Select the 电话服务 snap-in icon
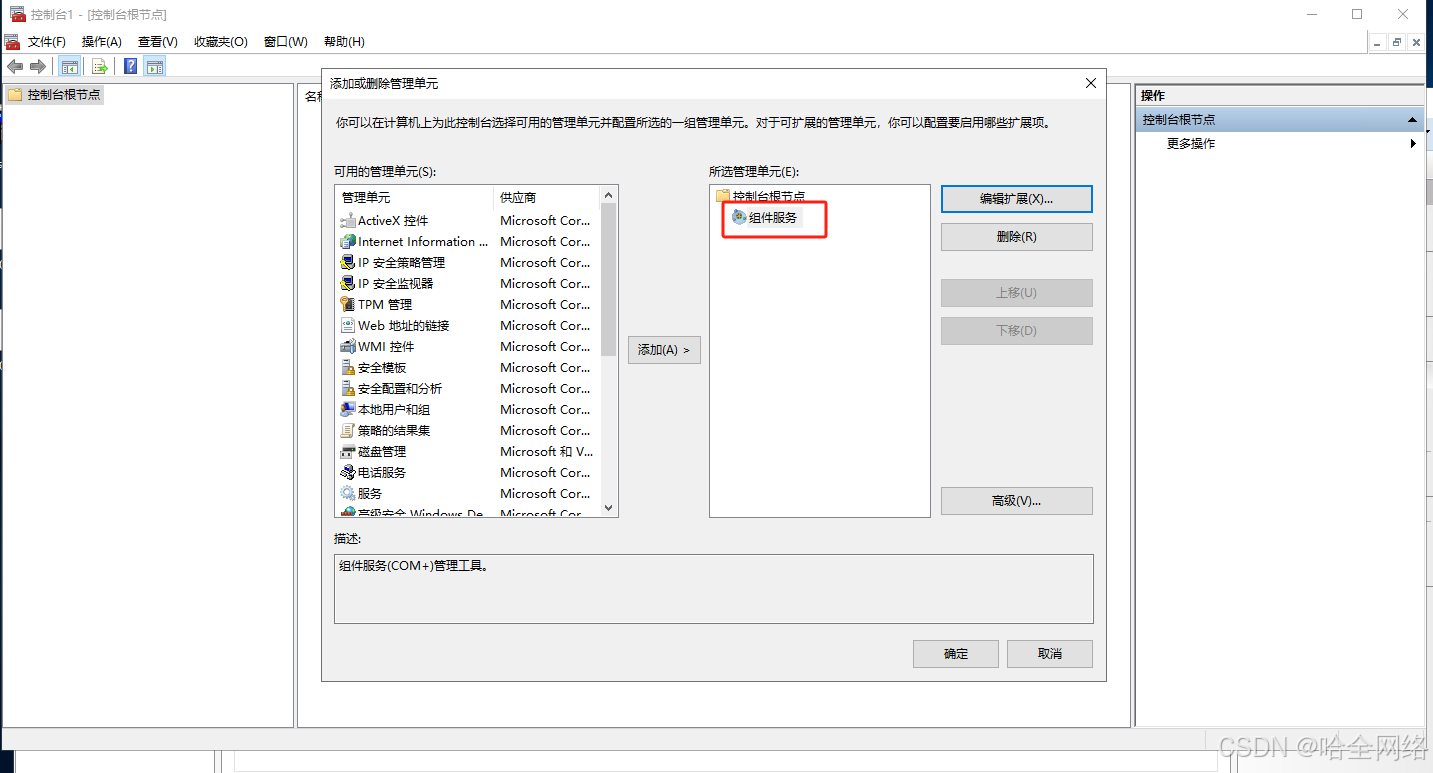 (x=348, y=473)
